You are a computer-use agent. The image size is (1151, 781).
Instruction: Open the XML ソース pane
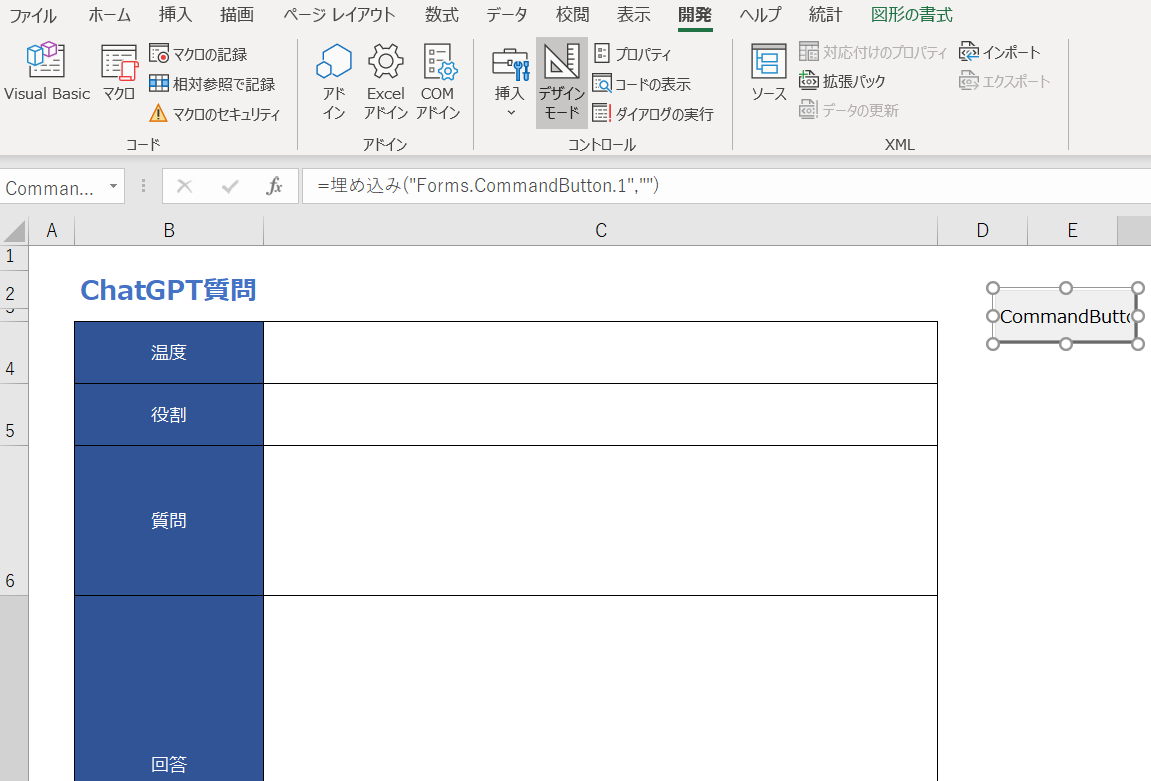click(769, 72)
